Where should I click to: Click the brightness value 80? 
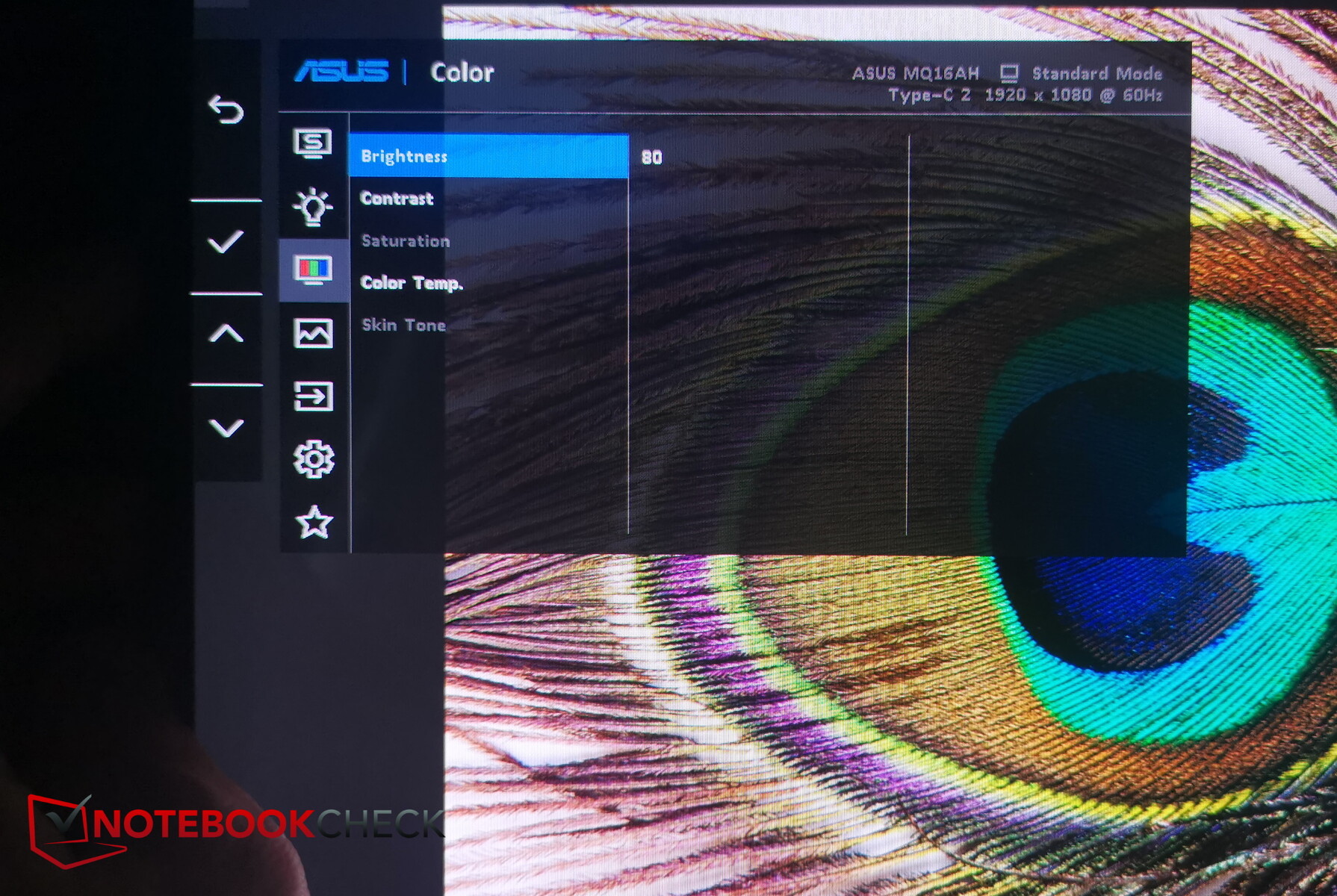pyautogui.click(x=651, y=158)
